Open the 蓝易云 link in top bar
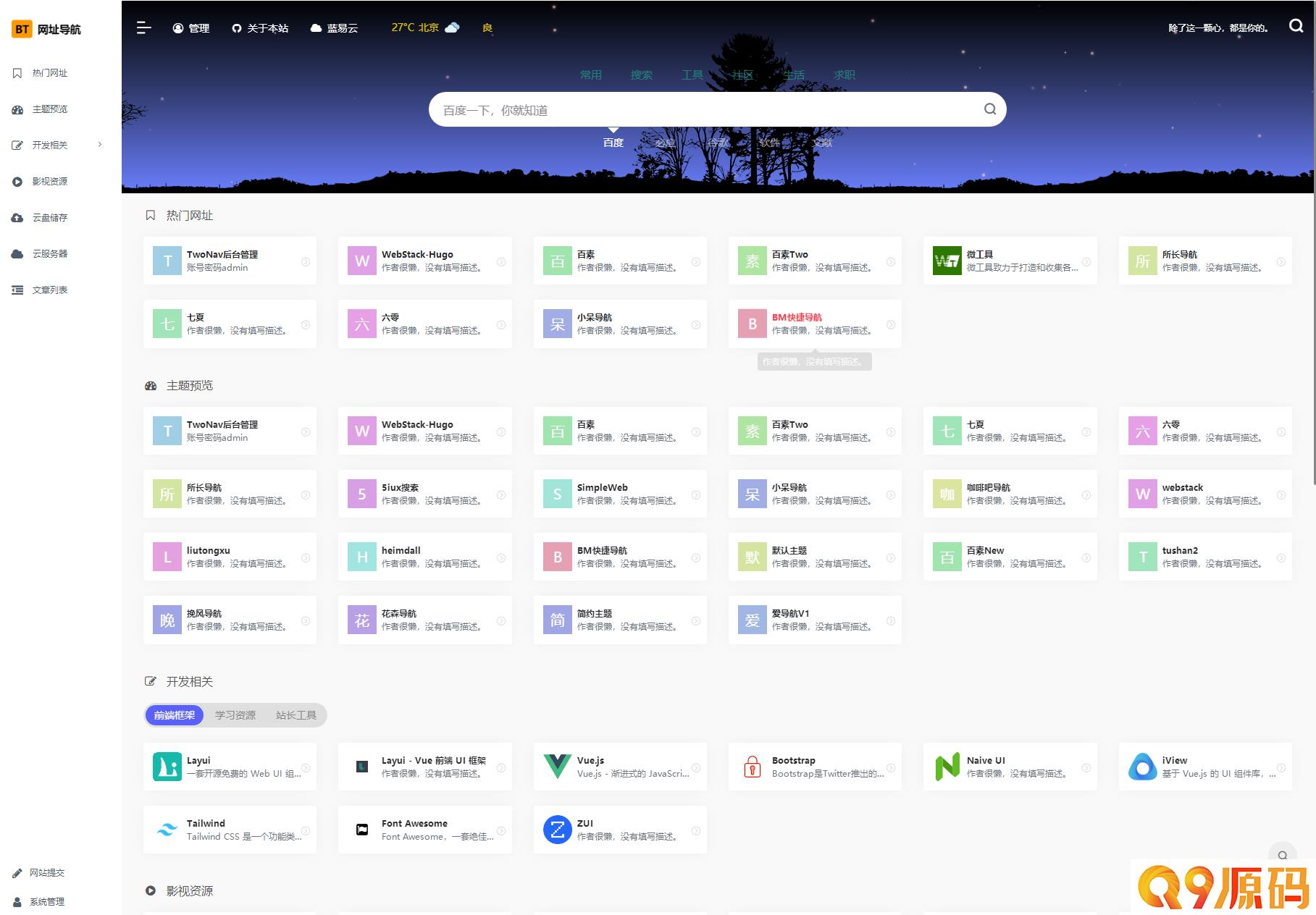The height and width of the screenshot is (915, 1316). [334, 28]
